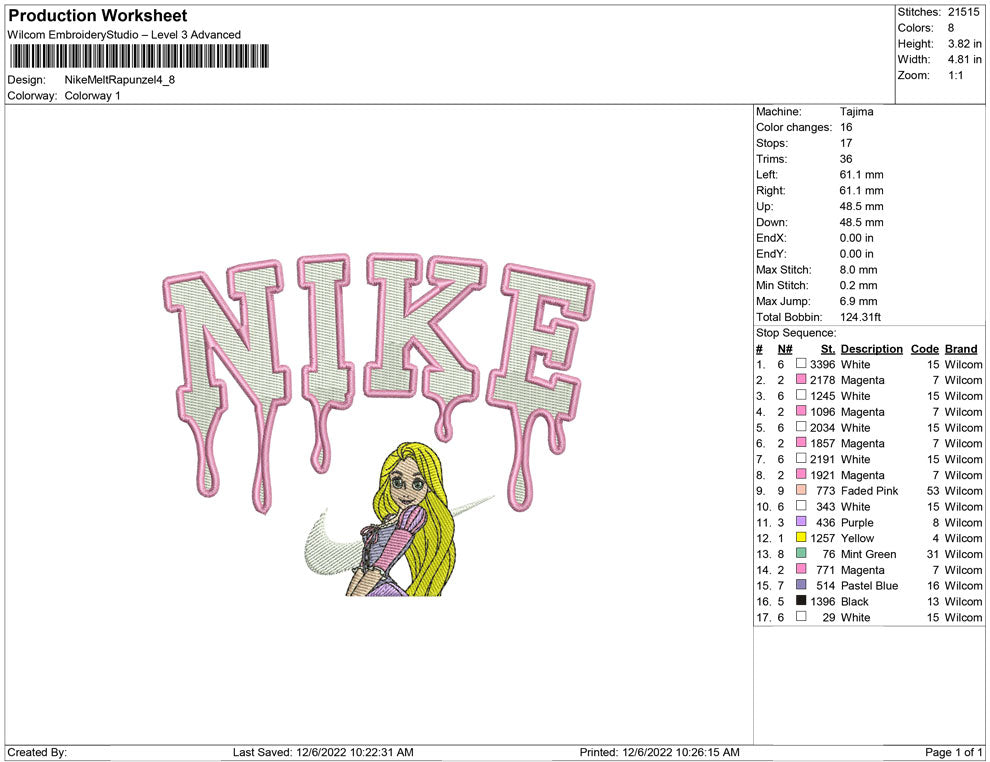Click stitch count '1257' in the Yellow row
This screenshot has height=762, width=990.
(x=823, y=539)
